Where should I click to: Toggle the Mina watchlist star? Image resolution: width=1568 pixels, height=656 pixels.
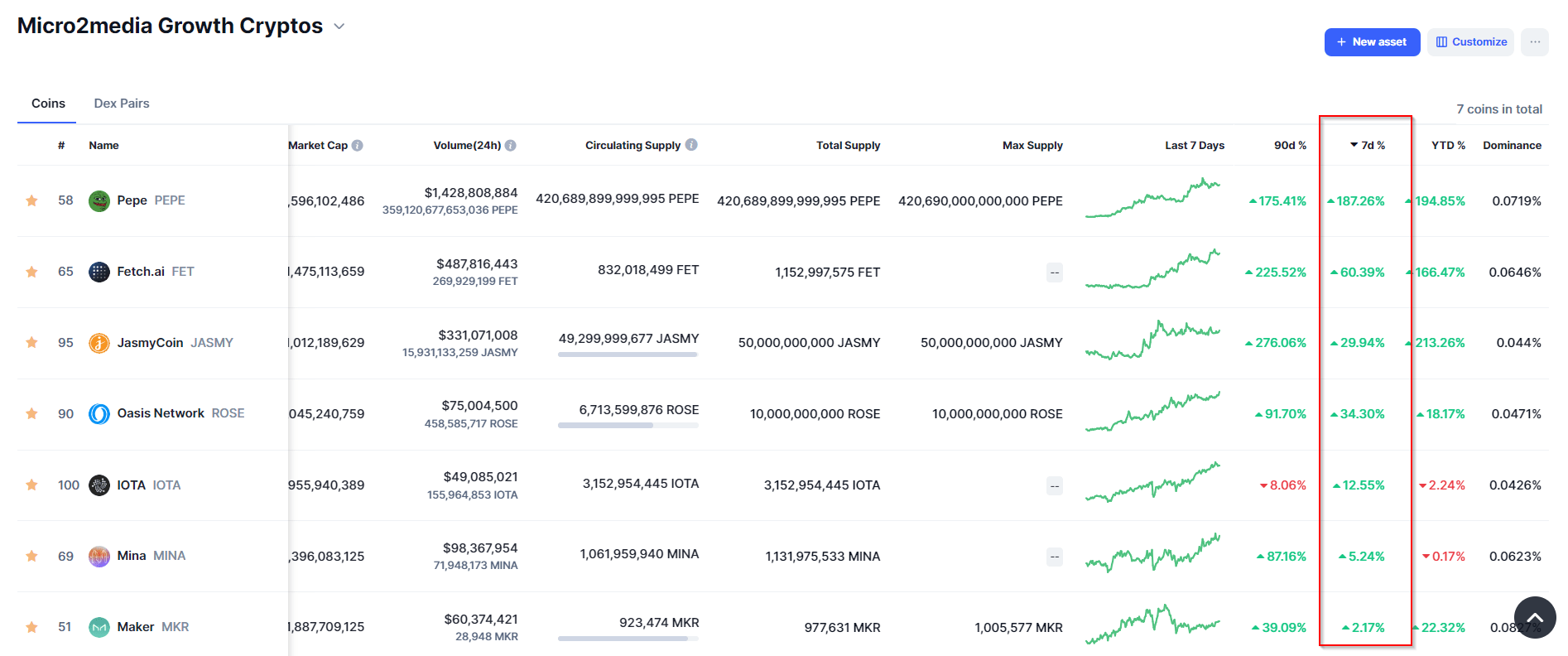click(31, 557)
